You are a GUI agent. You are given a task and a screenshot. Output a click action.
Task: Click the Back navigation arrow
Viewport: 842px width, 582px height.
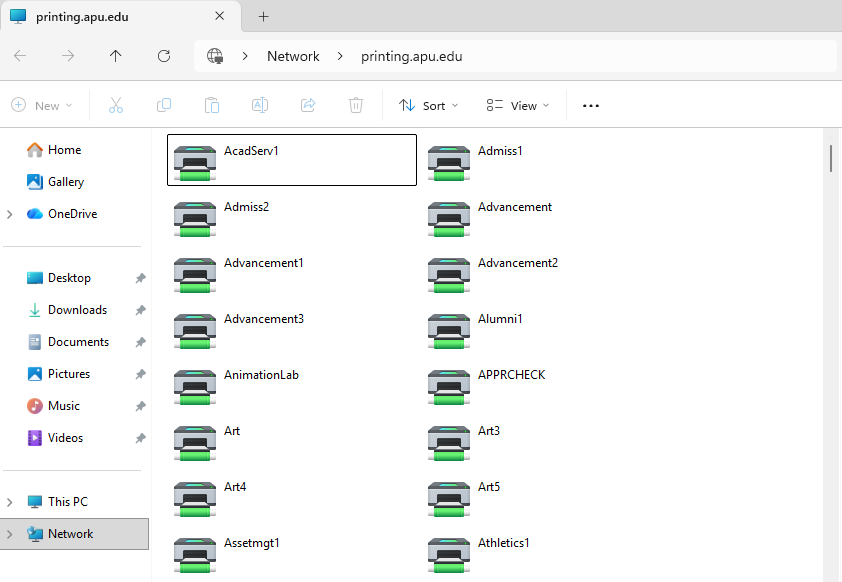click(20, 56)
